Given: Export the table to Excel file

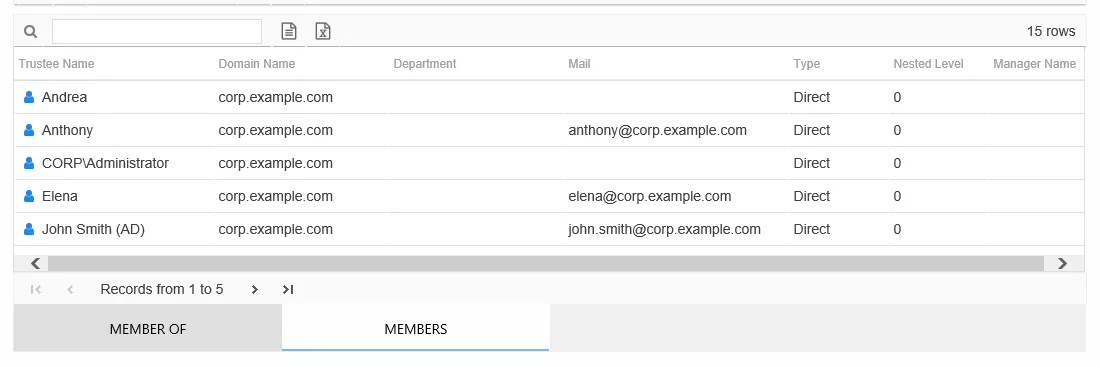Looking at the screenshot, I should pyautogui.click(x=323, y=31).
